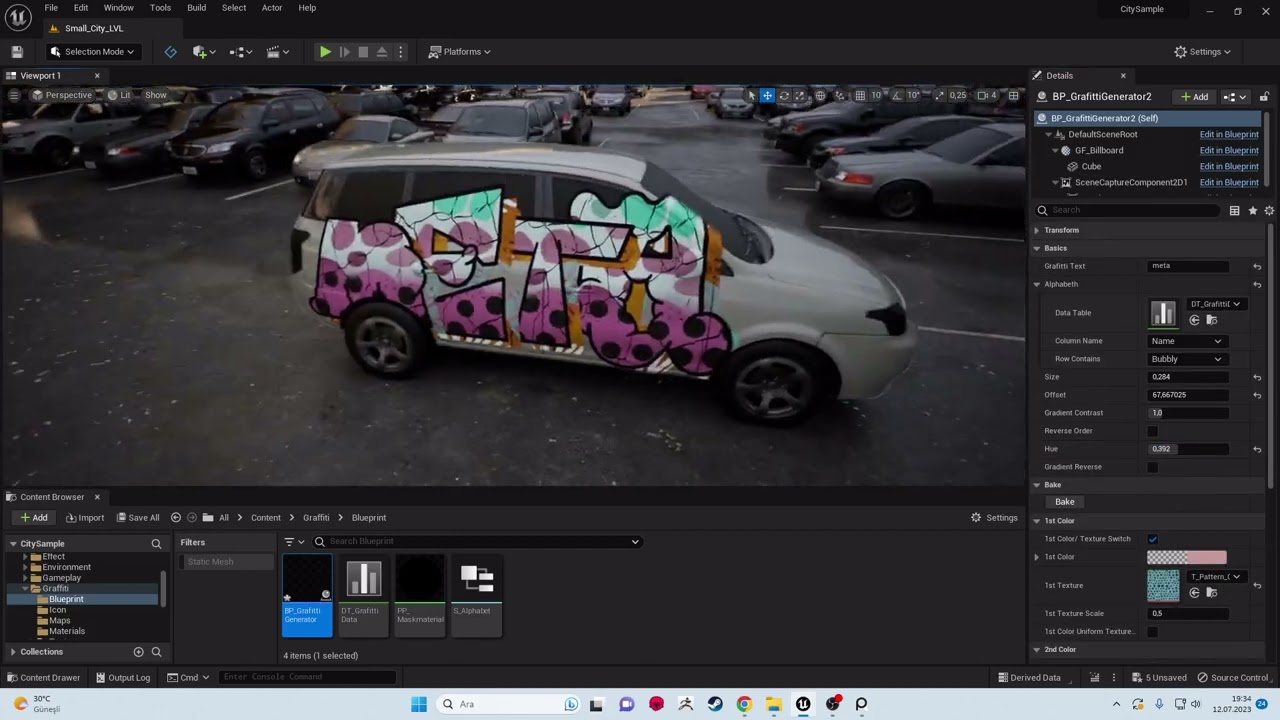Image resolution: width=1280 pixels, height=720 pixels.
Task: Click the Hue value slider
Action: tap(1188, 449)
